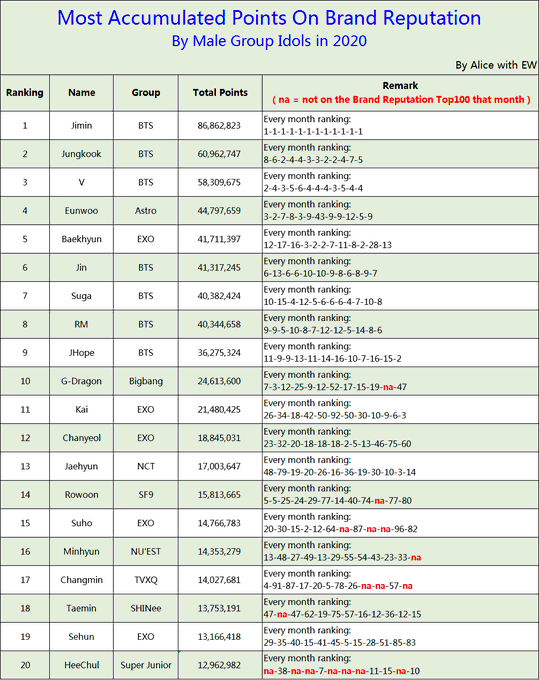Select total points value 14,027,681
This screenshot has width=539, height=680.
(219, 580)
